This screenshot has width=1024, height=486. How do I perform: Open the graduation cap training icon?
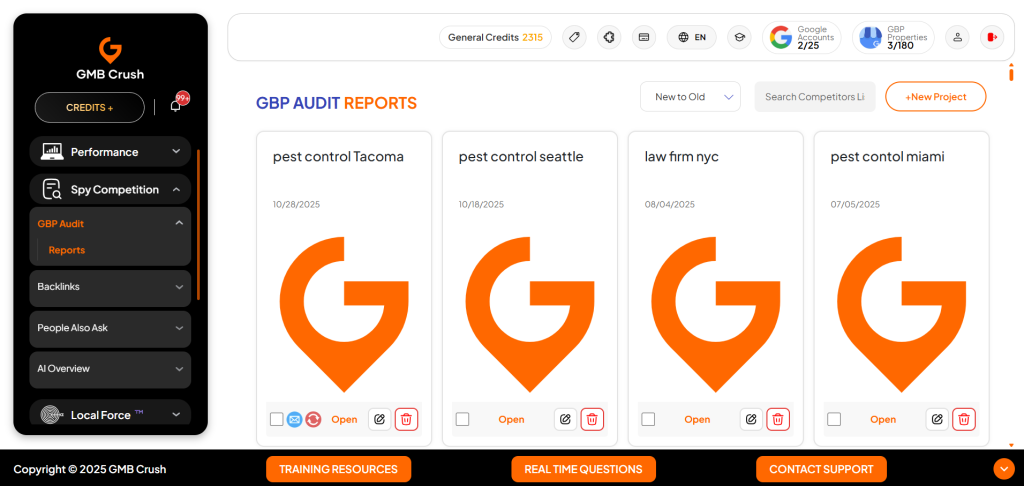click(x=739, y=37)
